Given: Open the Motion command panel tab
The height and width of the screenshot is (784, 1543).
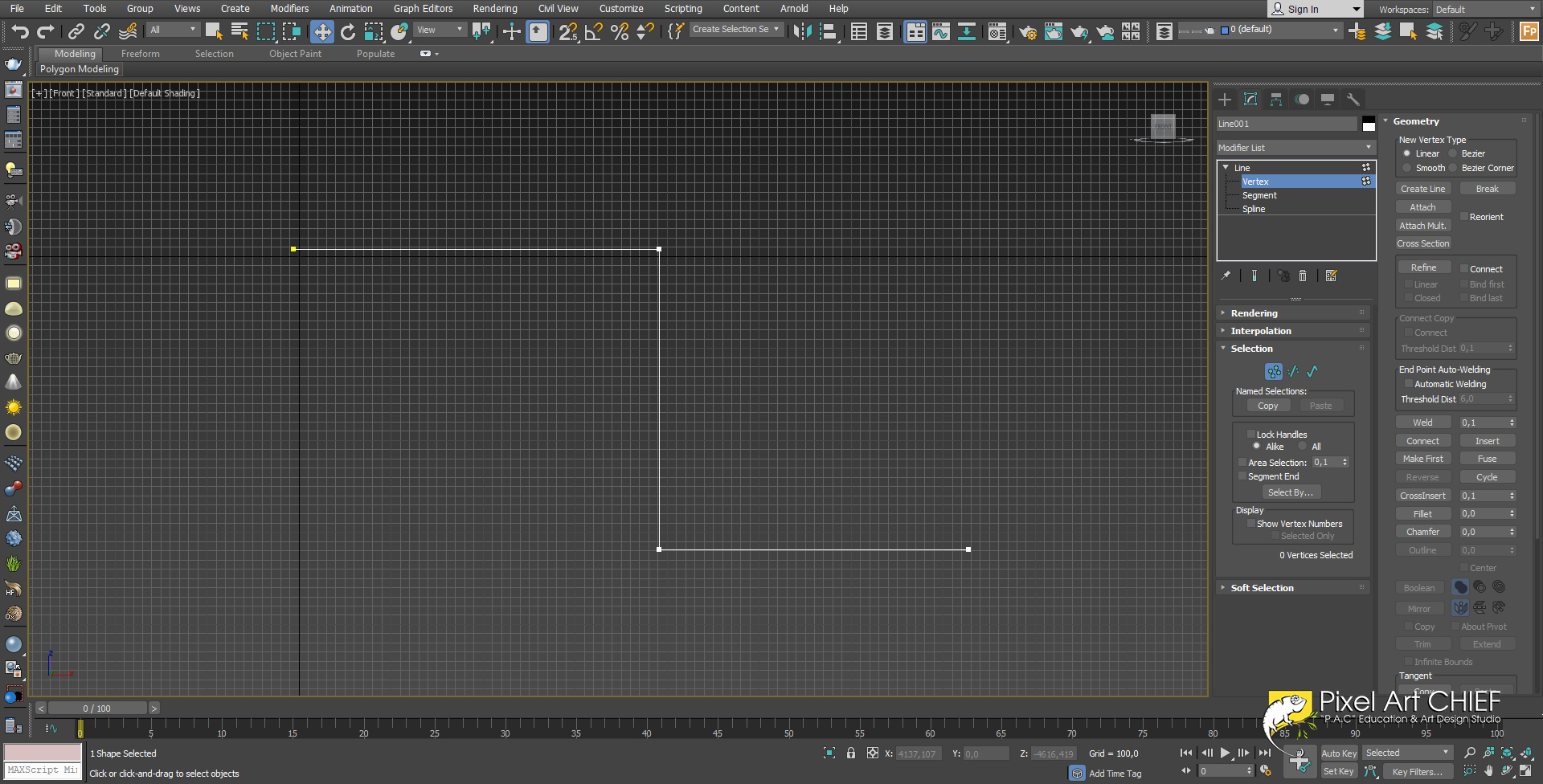Looking at the screenshot, I should click(x=1302, y=100).
